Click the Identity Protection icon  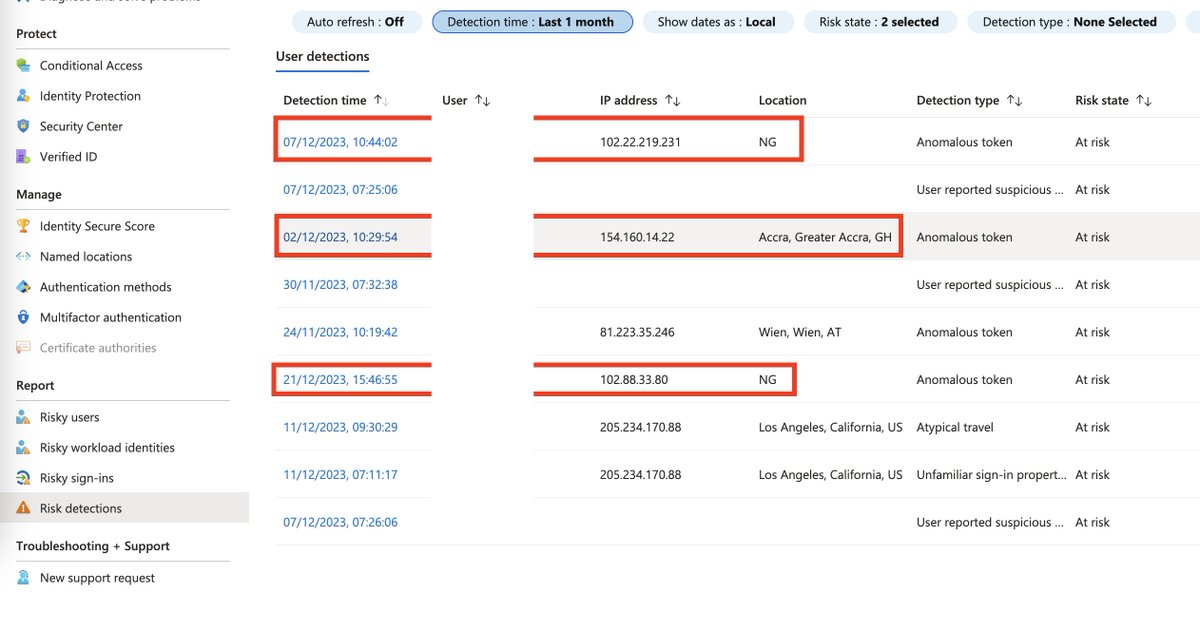pyautogui.click(x=24, y=96)
